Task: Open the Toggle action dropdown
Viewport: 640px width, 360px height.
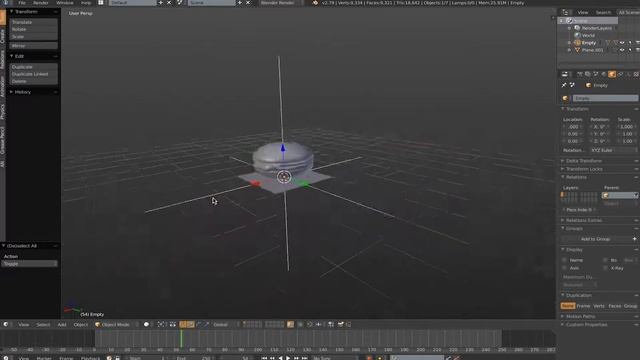Action: pos(29,264)
